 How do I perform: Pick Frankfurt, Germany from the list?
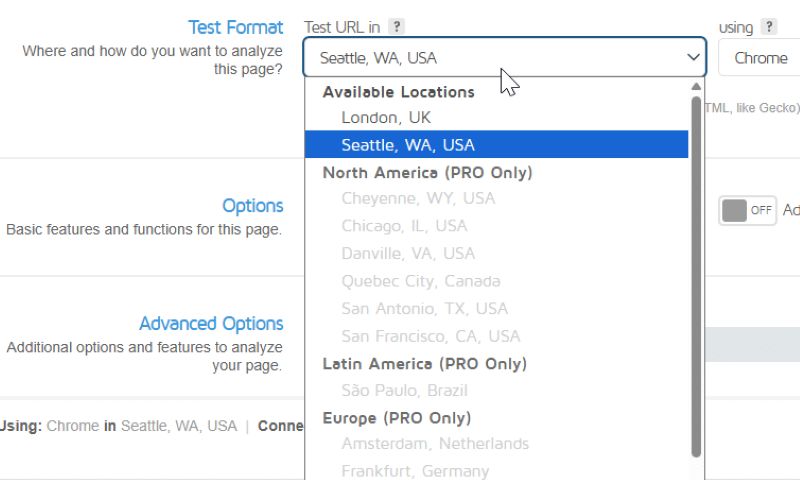coord(415,470)
